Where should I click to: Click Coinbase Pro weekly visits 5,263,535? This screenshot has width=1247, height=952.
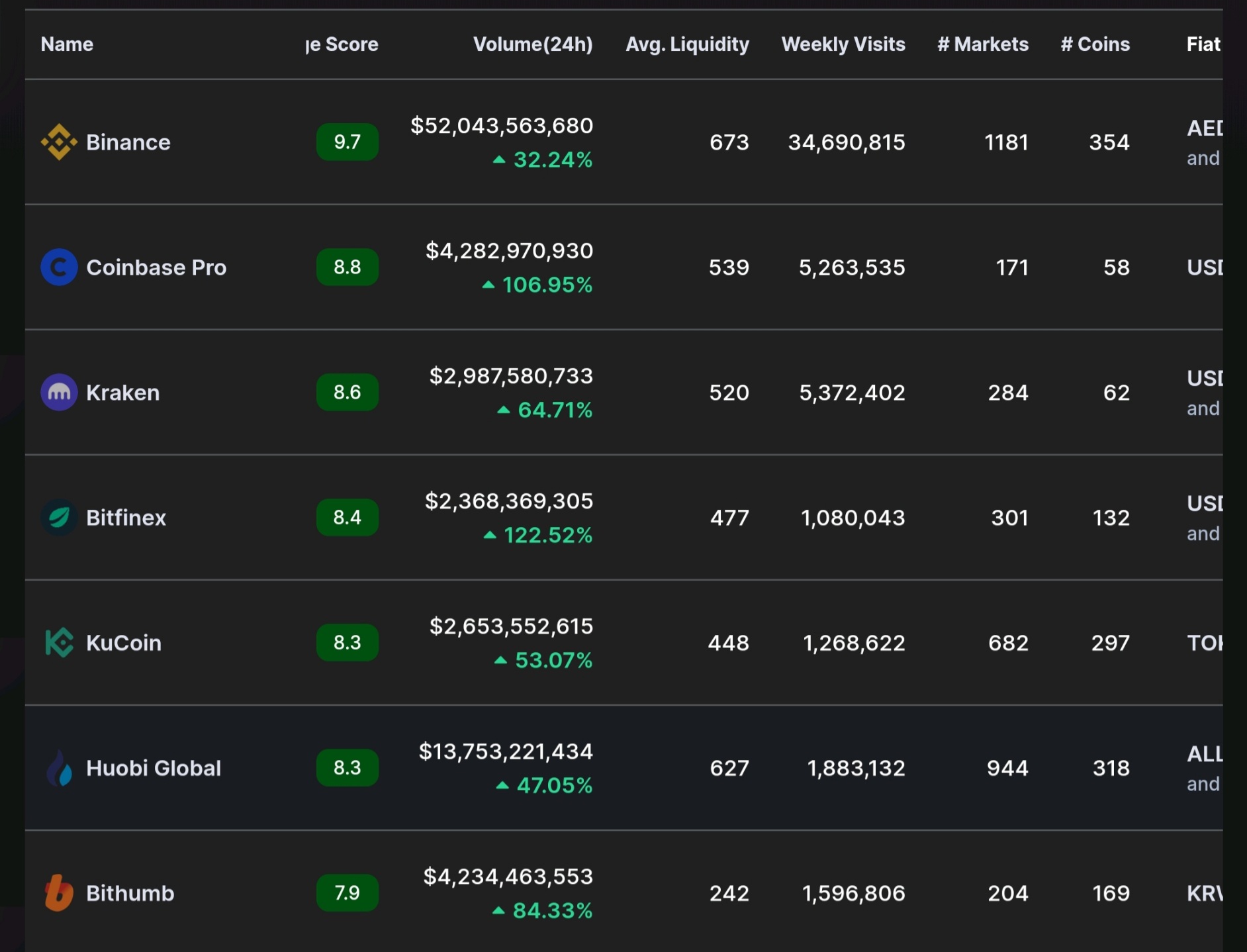click(x=852, y=267)
